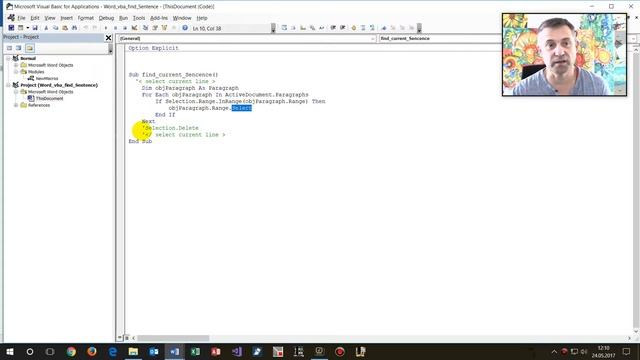Click the Run Sub play icon
640x360 pixels.
(106, 28)
